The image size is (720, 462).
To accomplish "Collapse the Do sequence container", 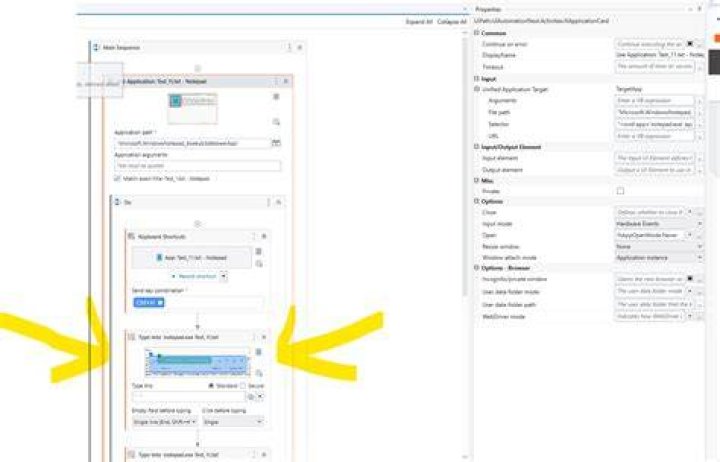I will pyautogui.click(x=278, y=202).
